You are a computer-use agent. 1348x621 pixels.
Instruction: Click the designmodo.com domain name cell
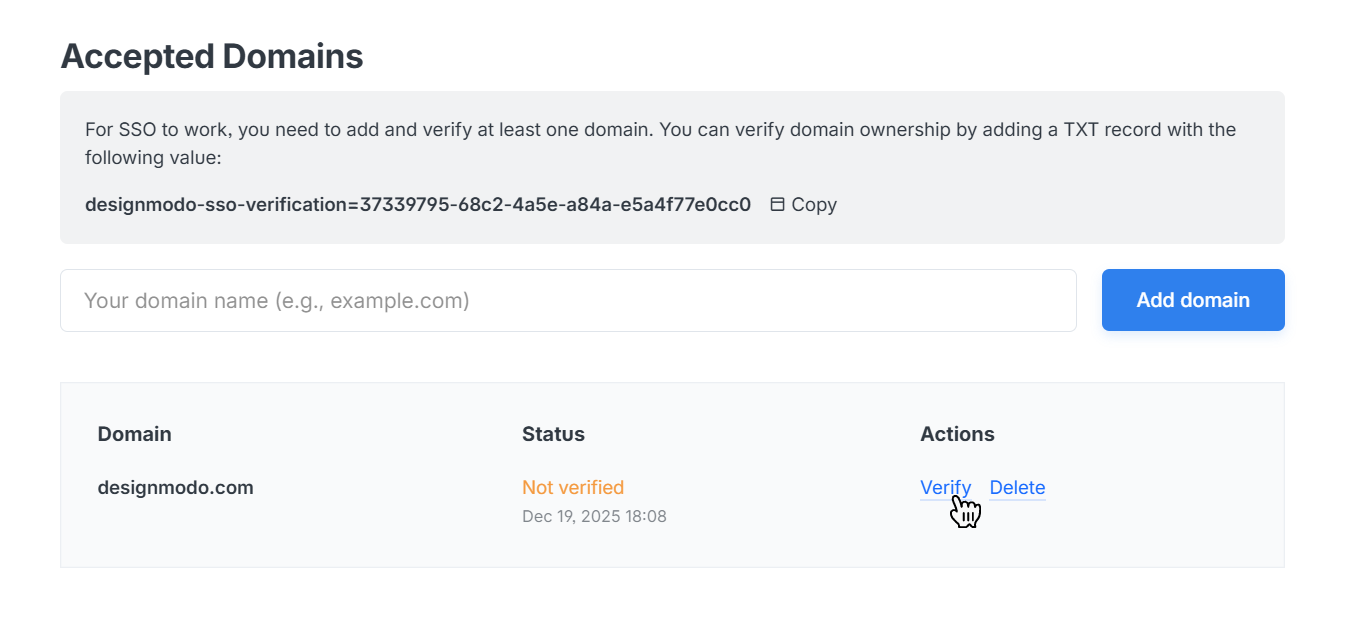tap(175, 488)
